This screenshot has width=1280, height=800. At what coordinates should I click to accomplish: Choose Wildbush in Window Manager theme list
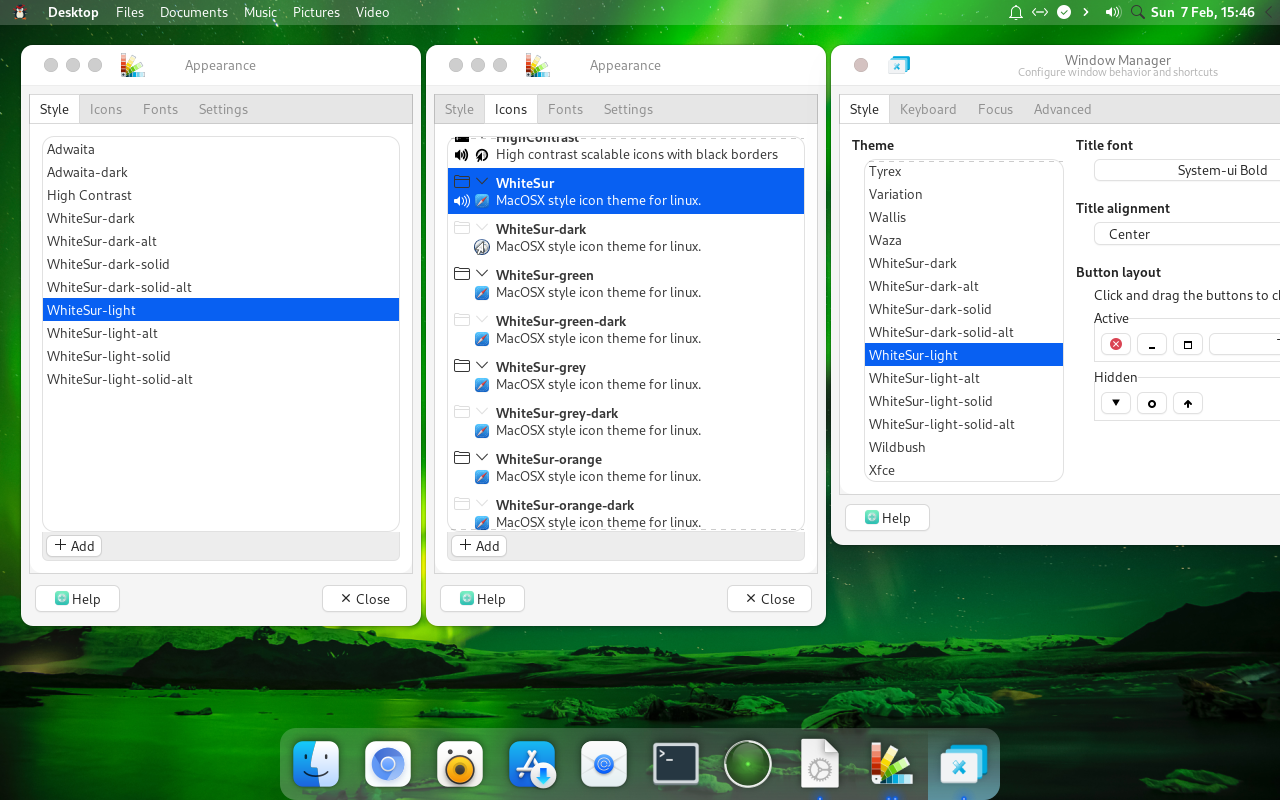click(x=964, y=447)
